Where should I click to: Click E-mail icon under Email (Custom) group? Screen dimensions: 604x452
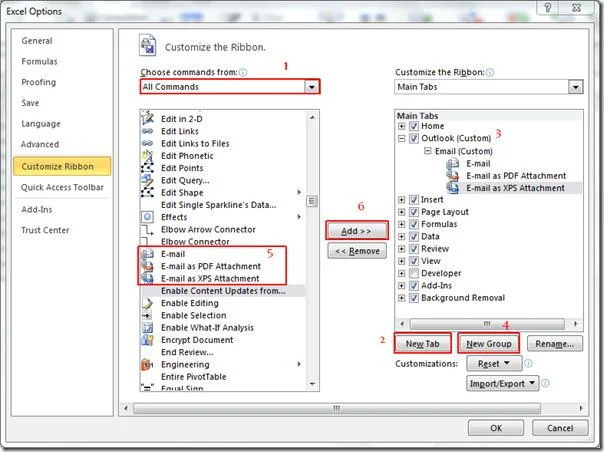click(453, 164)
